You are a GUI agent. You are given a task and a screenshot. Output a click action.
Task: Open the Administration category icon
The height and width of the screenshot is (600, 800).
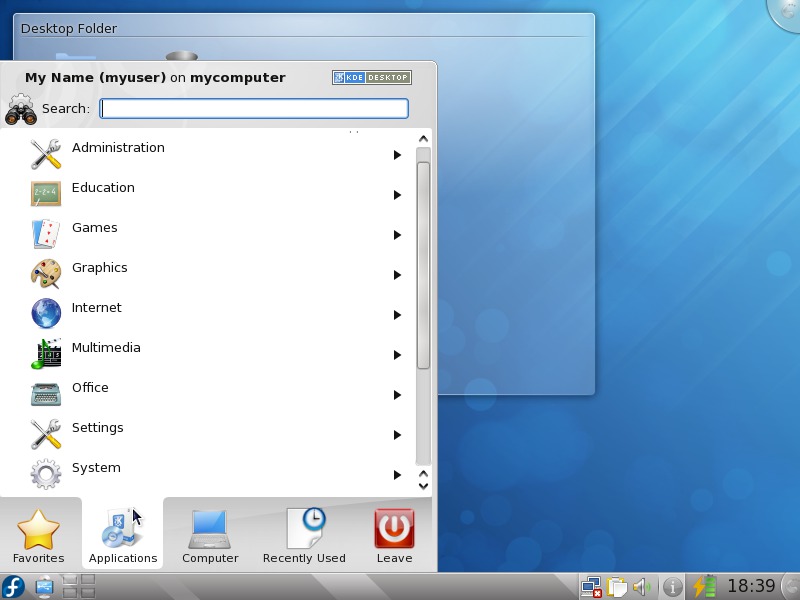tap(46, 154)
